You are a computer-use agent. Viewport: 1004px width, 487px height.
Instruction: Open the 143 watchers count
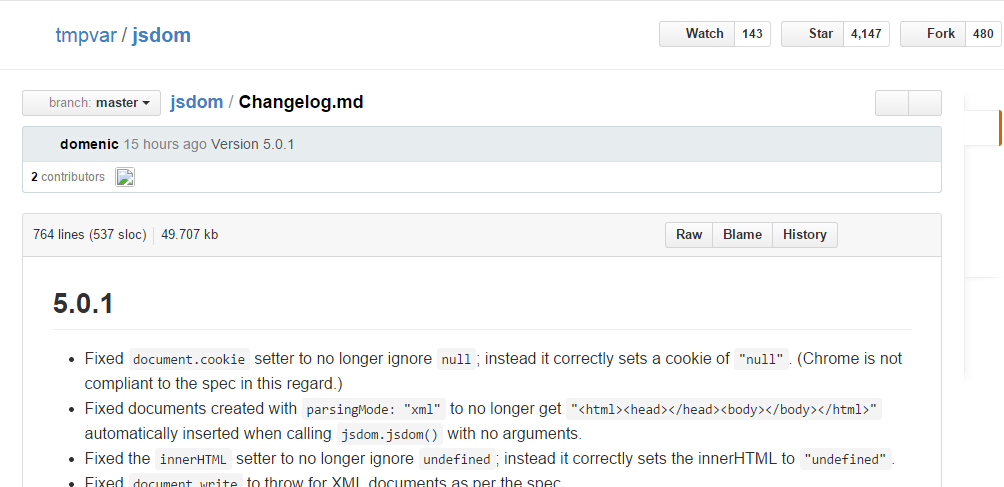click(753, 34)
